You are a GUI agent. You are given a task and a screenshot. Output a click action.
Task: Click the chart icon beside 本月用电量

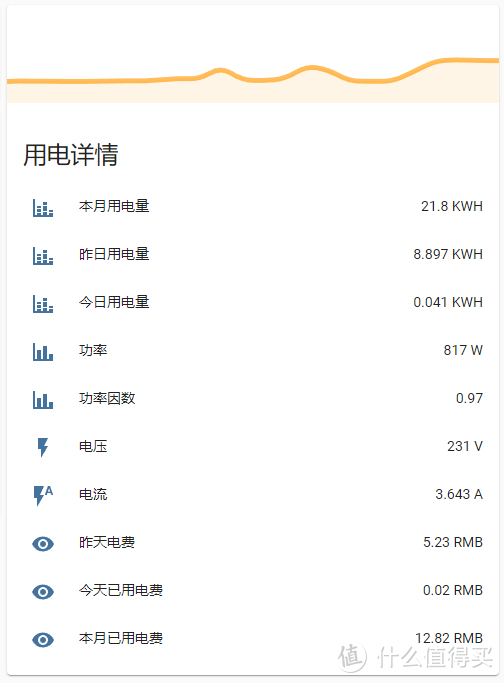43,208
